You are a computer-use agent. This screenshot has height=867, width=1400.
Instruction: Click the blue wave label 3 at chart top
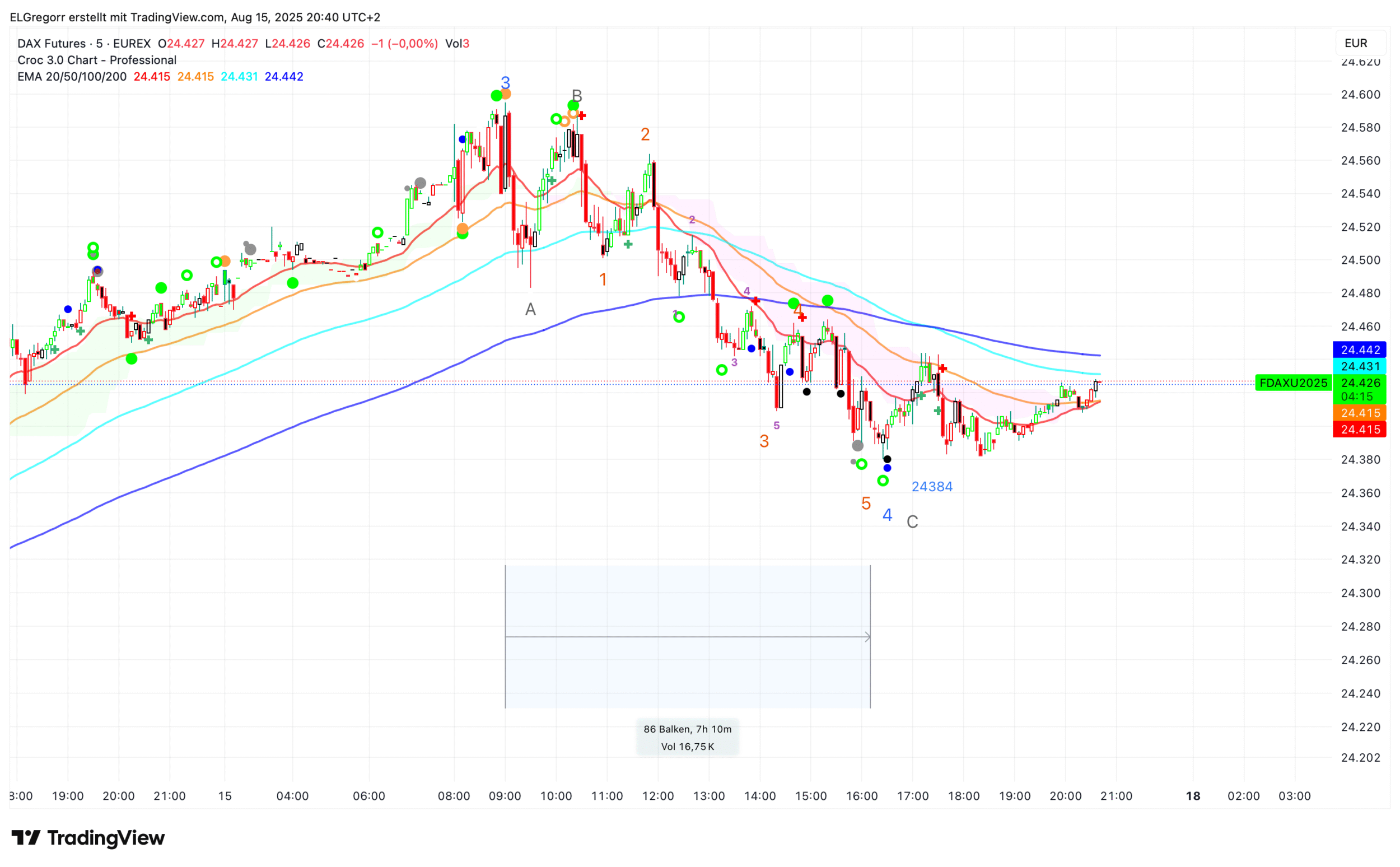(x=505, y=82)
